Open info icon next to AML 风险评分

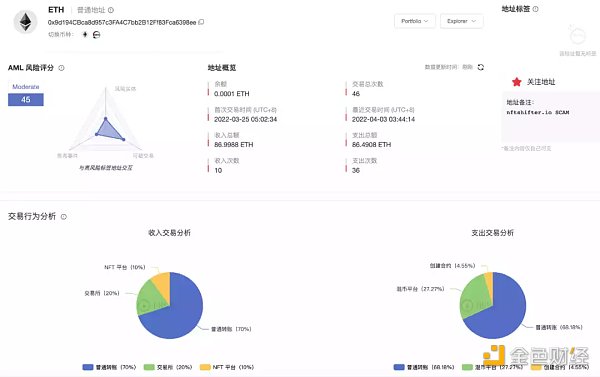click(61, 68)
